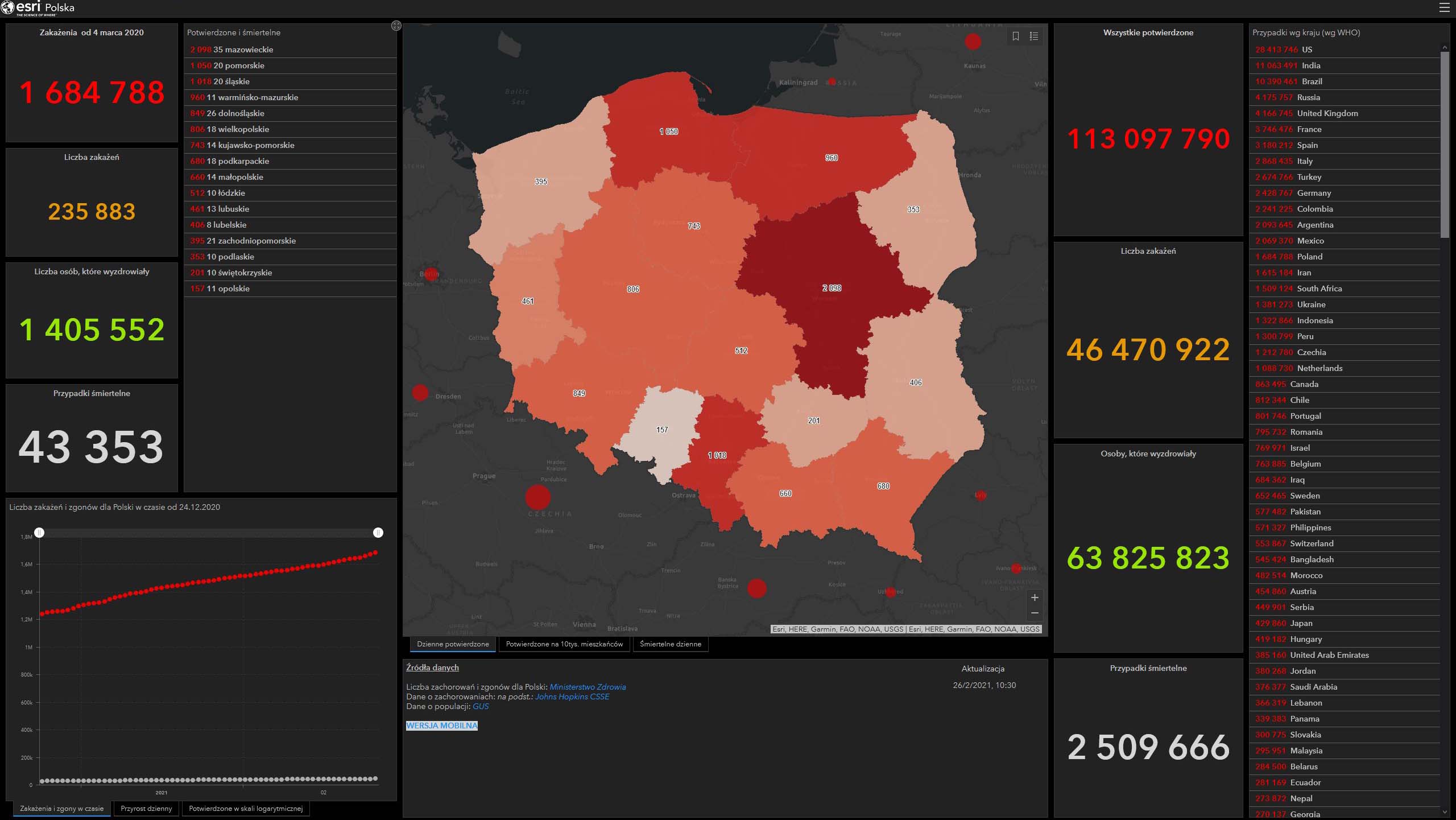The width and height of the screenshot is (1456, 820).
Task: Switch to Potwierdzone w skali logarytmicznej tab
Action: (246, 809)
